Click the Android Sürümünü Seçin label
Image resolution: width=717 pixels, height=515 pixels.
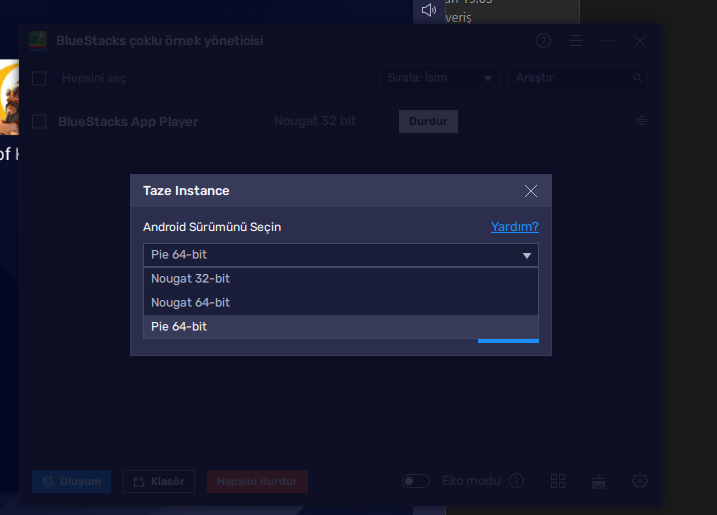coord(212,227)
